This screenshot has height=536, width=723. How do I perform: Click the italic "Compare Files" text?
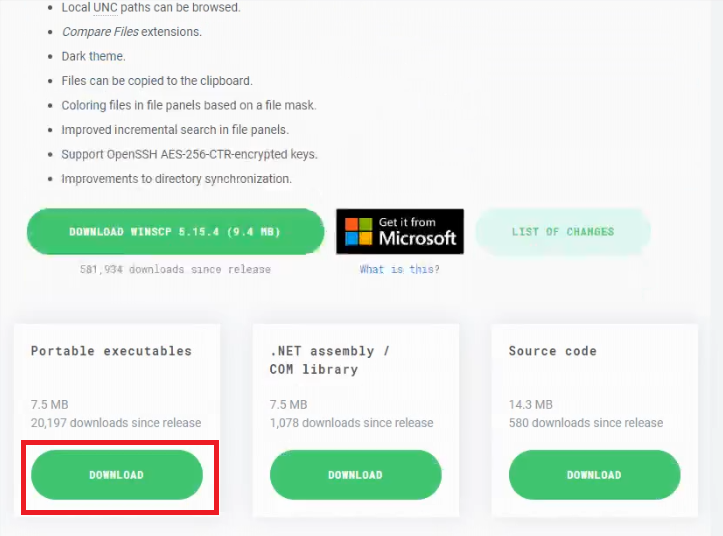pos(99,32)
